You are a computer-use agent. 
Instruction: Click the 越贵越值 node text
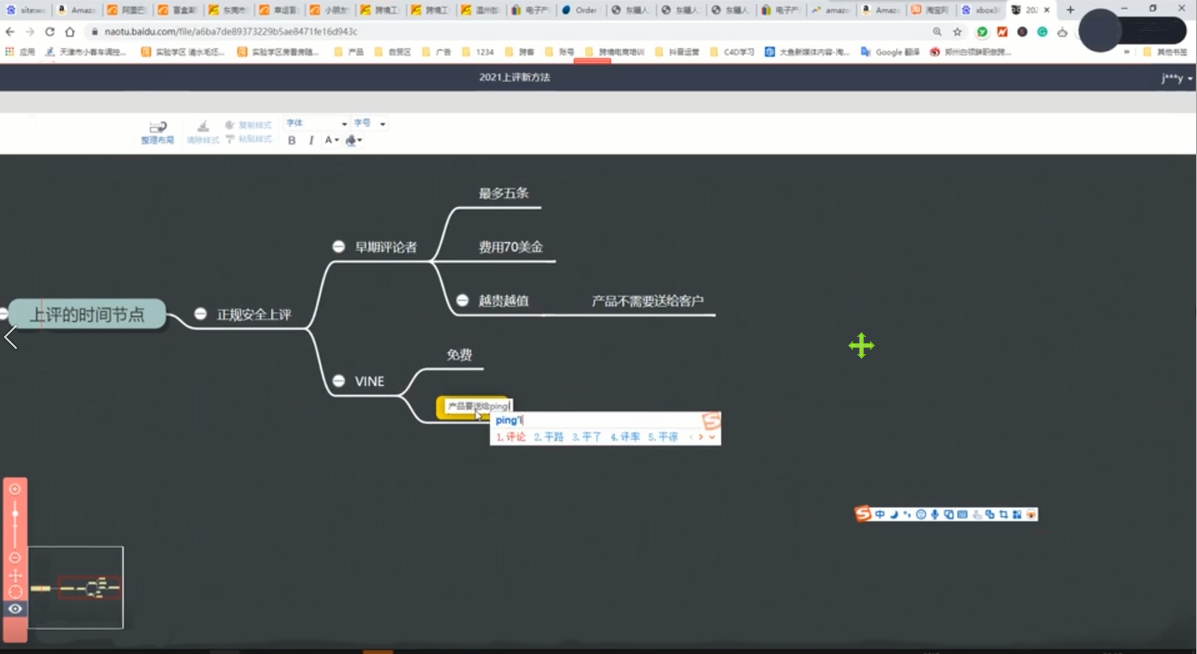point(503,301)
